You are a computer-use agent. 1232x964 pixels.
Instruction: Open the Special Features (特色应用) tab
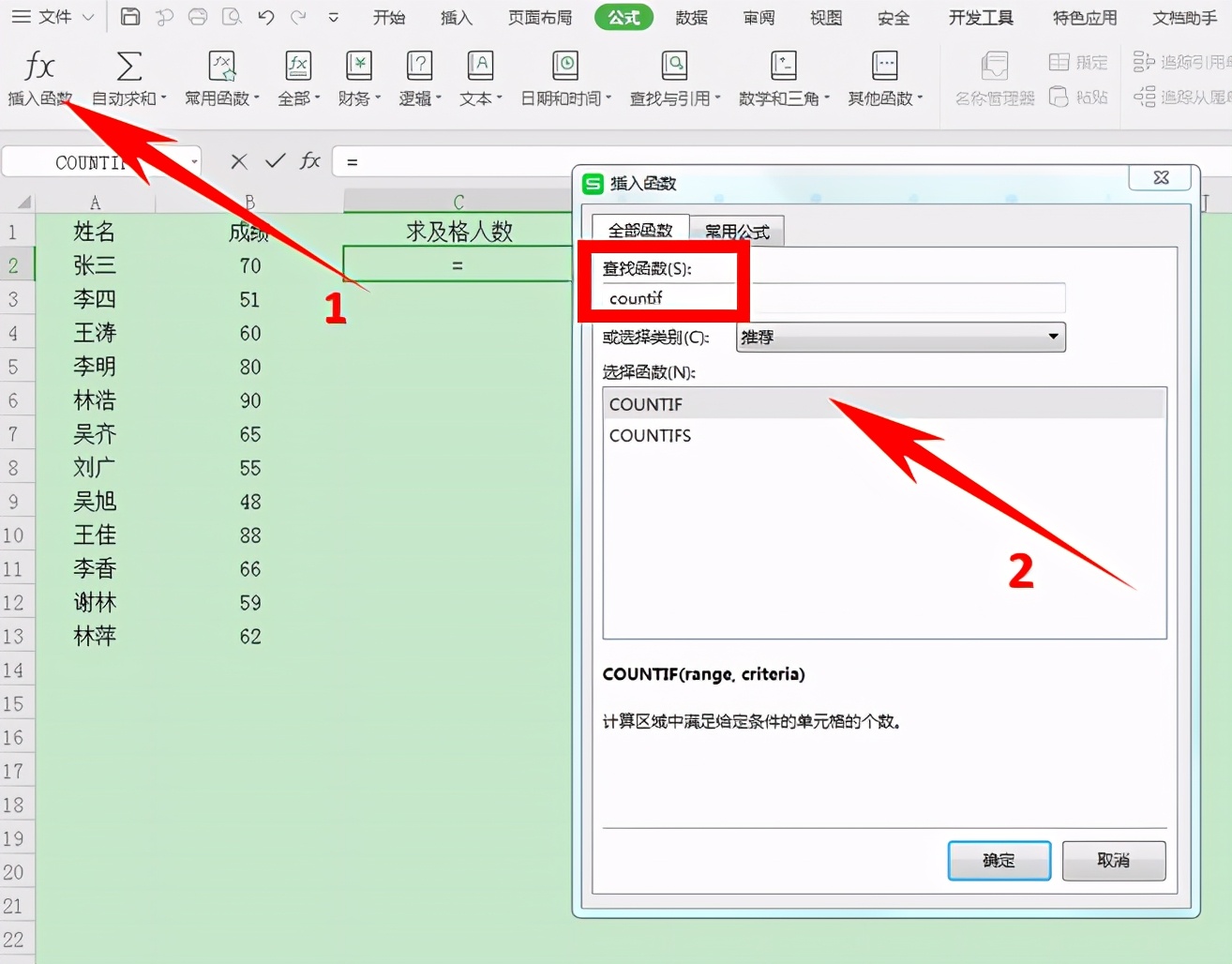[x=1085, y=17]
